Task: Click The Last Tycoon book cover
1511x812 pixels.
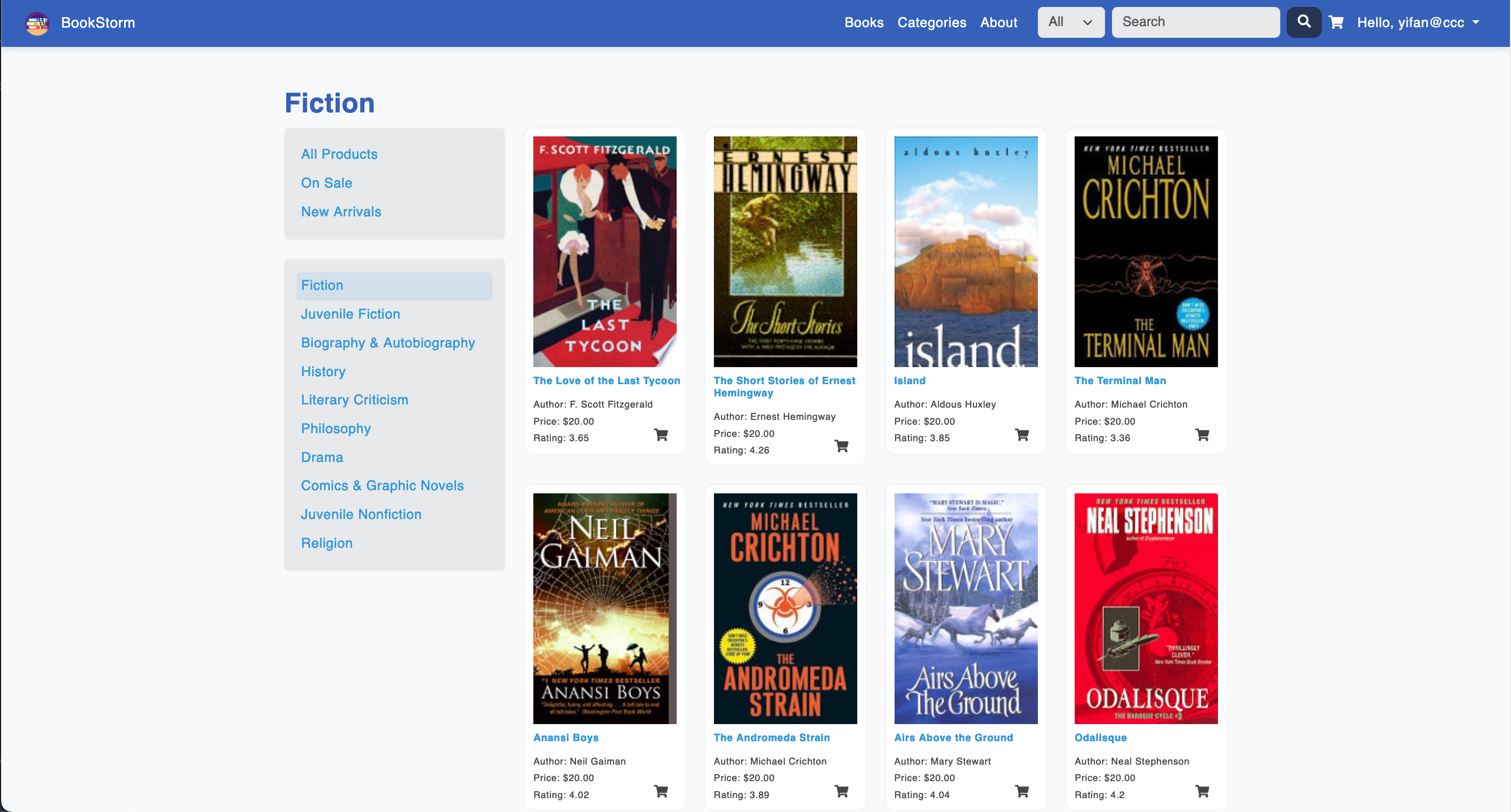Action: pos(605,251)
